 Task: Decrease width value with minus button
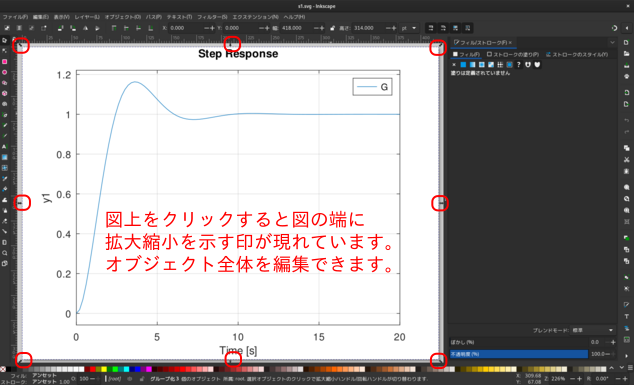pyautogui.click(x=316, y=28)
